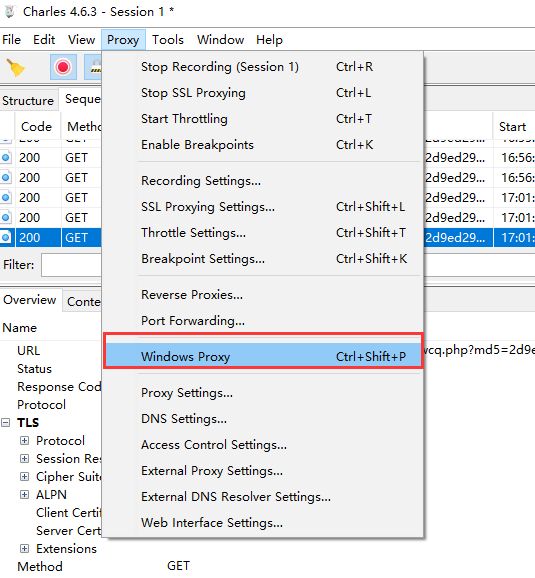Open the Help menu

(x=269, y=39)
